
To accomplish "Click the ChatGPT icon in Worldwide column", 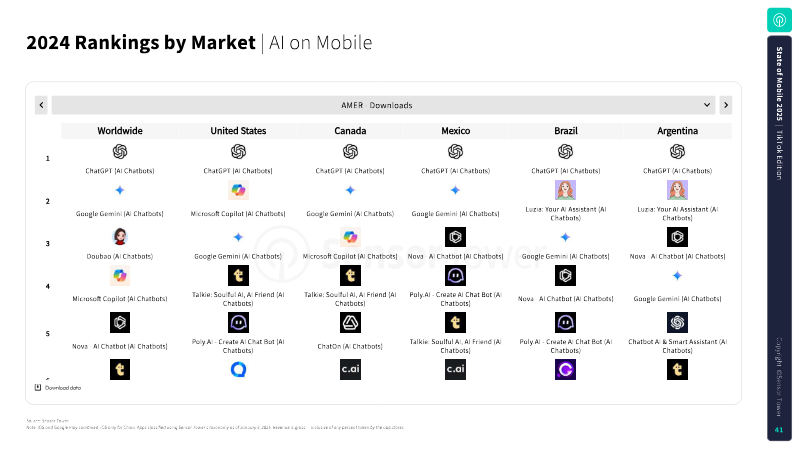I will pyautogui.click(x=119, y=151).
